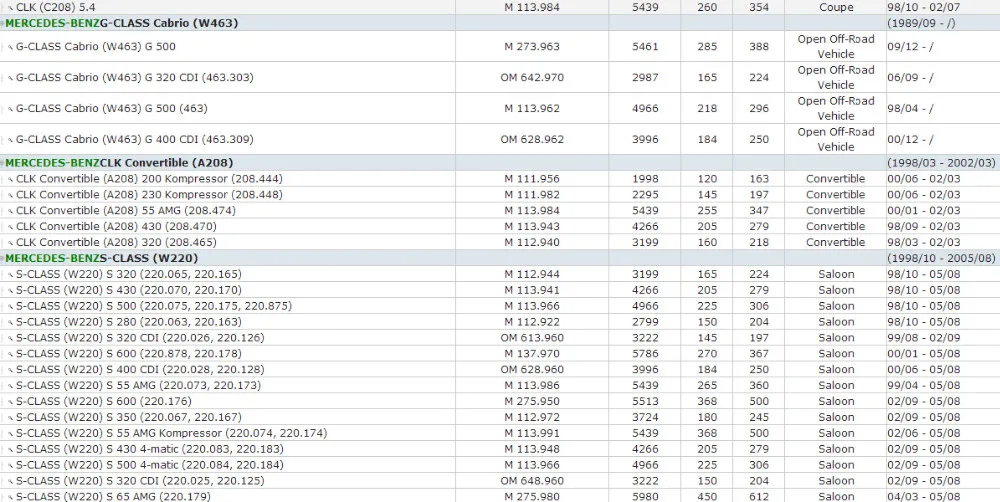
Task: Click the Coupe body type cell
Action: (x=835, y=8)
